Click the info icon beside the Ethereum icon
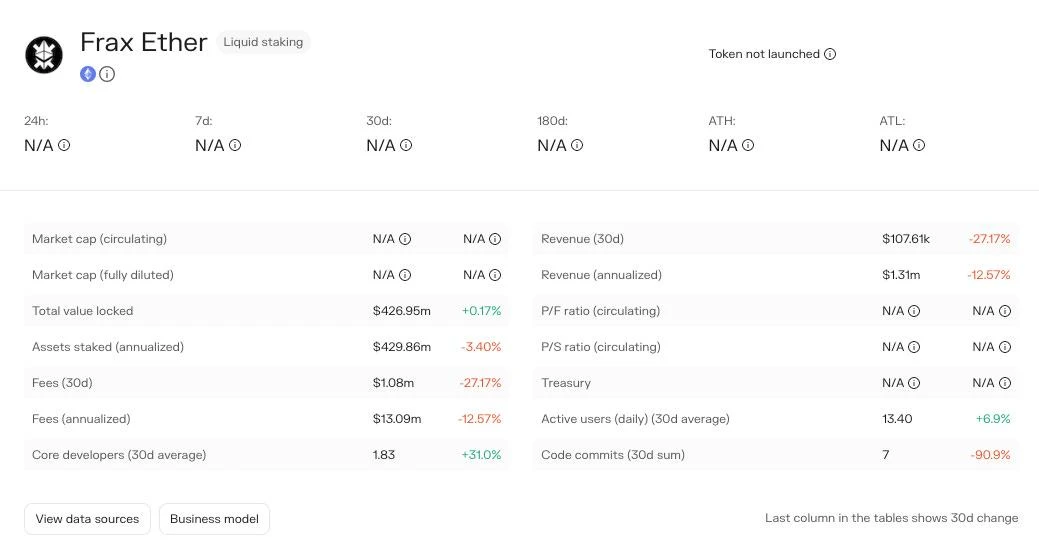The width and height of the screenshot is (1039, 553). point(107,74)
